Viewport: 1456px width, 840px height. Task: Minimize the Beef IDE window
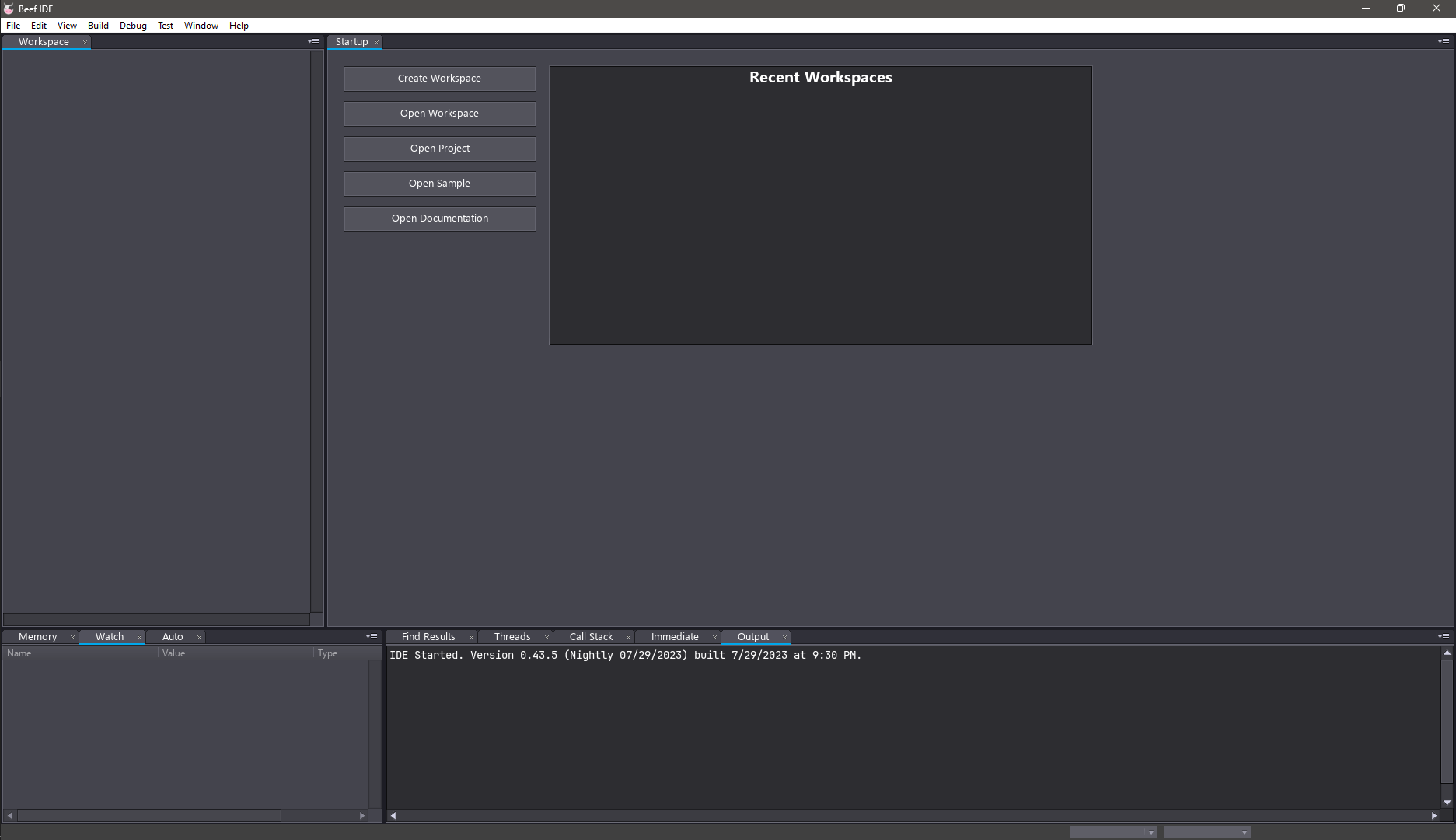point(1366,9)
